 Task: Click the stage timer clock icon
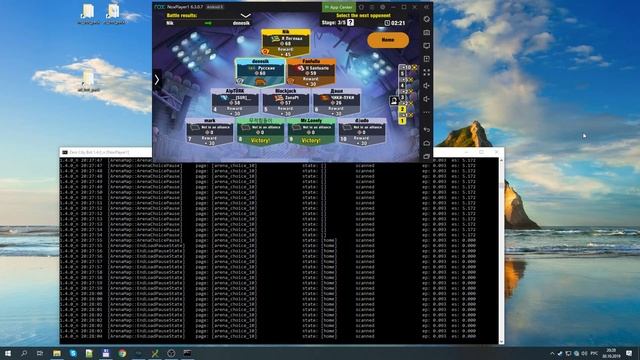click(x=387, y=23)
